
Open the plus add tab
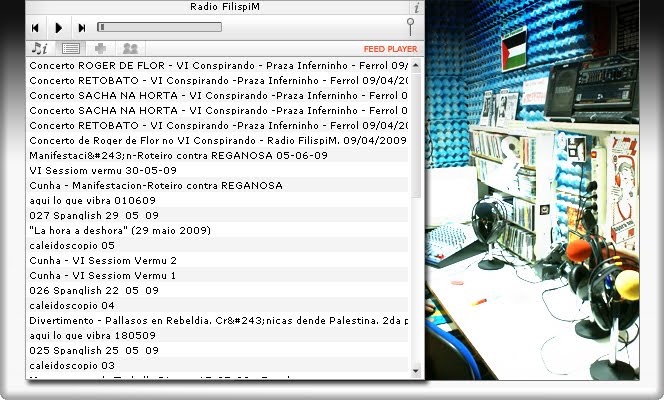click(x=100, y=49)
